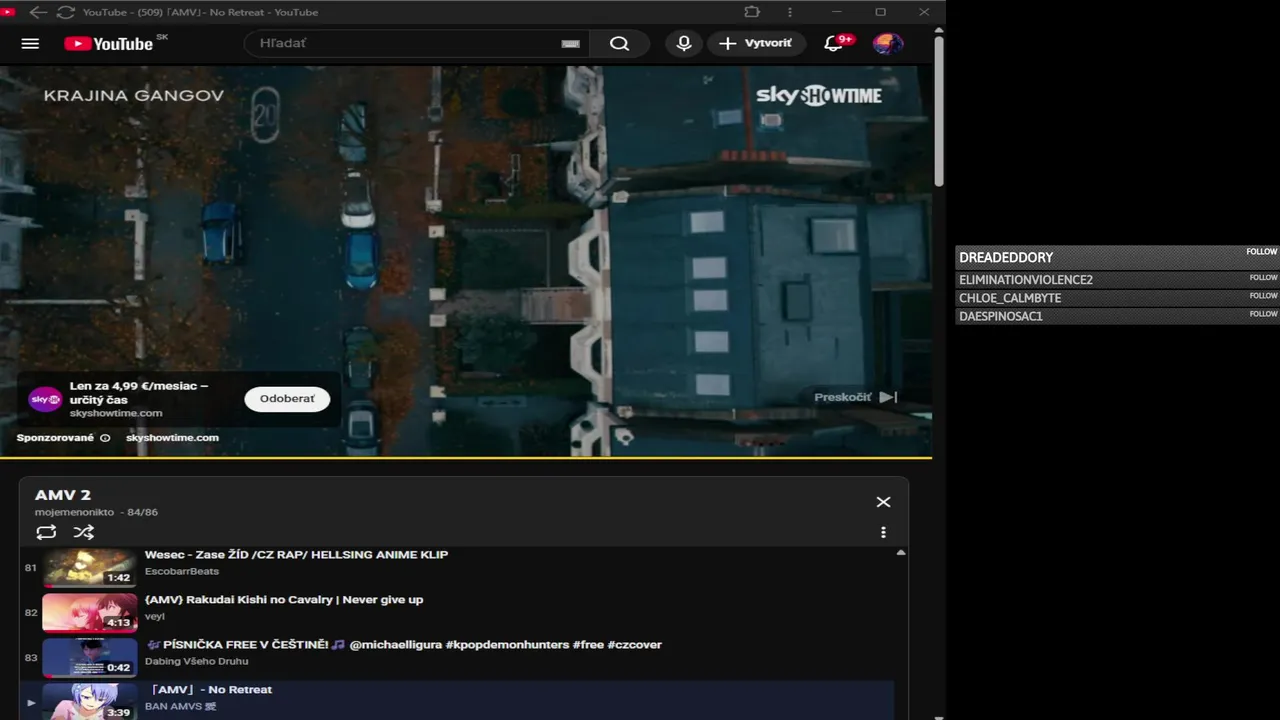This screenshot has width=1280, height=720.
Task: Click the SkyShowtime advertiser logo icon
Action: [45, 400]
